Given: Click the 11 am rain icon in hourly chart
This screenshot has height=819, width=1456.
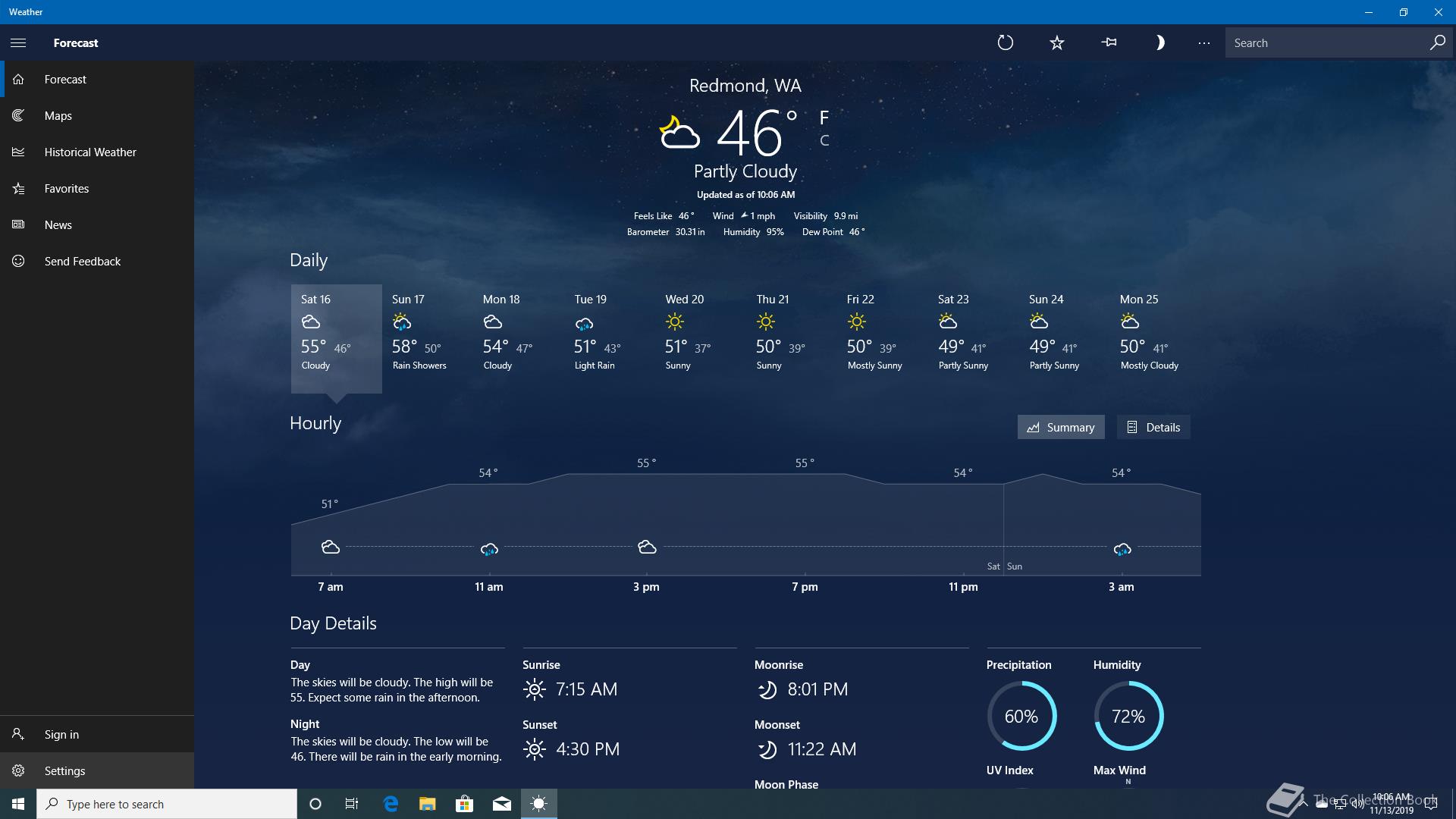Looking at the screenshot, I should [489, 548].
